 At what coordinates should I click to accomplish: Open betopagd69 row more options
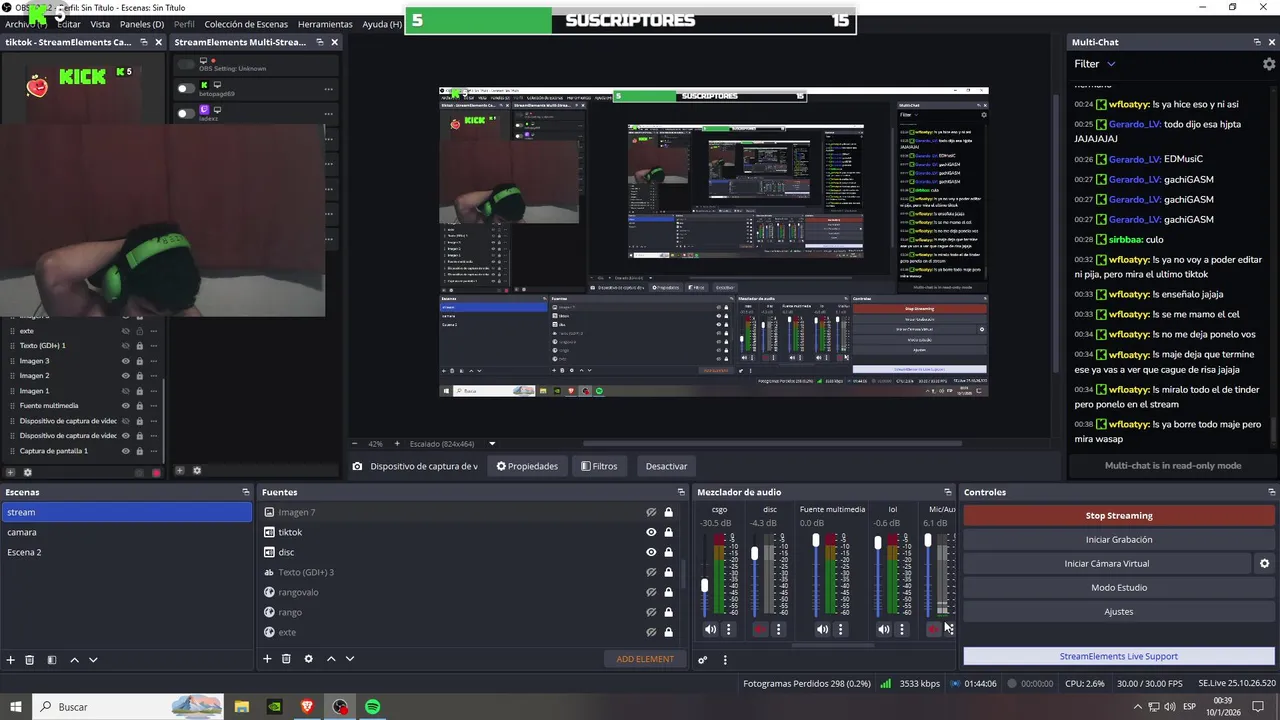click(x=328, y=89)
